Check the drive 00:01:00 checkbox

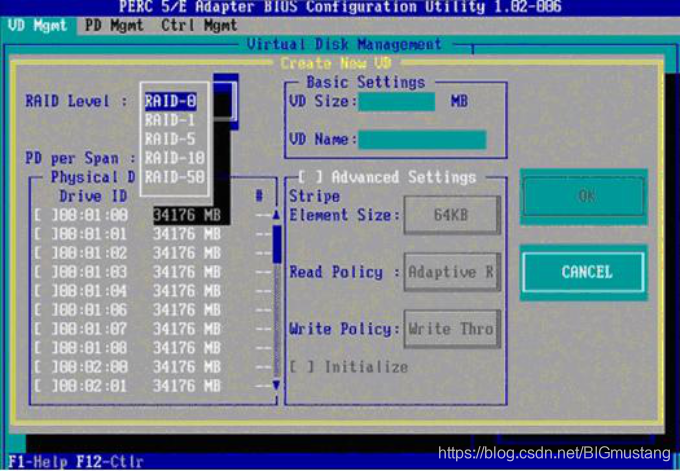pyautogui.click(x=45, y=215)
